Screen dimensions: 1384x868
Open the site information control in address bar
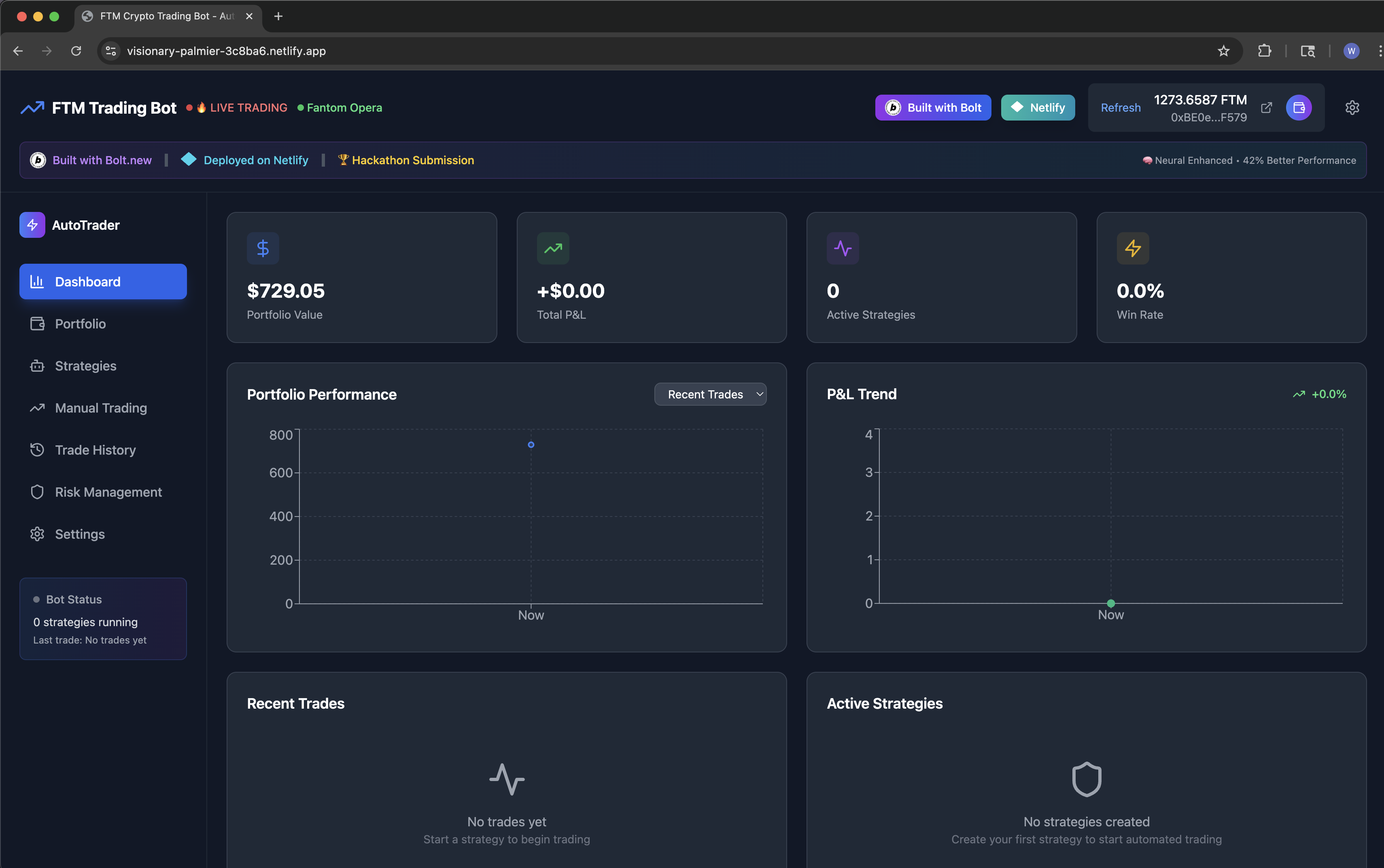click(x=111, y=51)
